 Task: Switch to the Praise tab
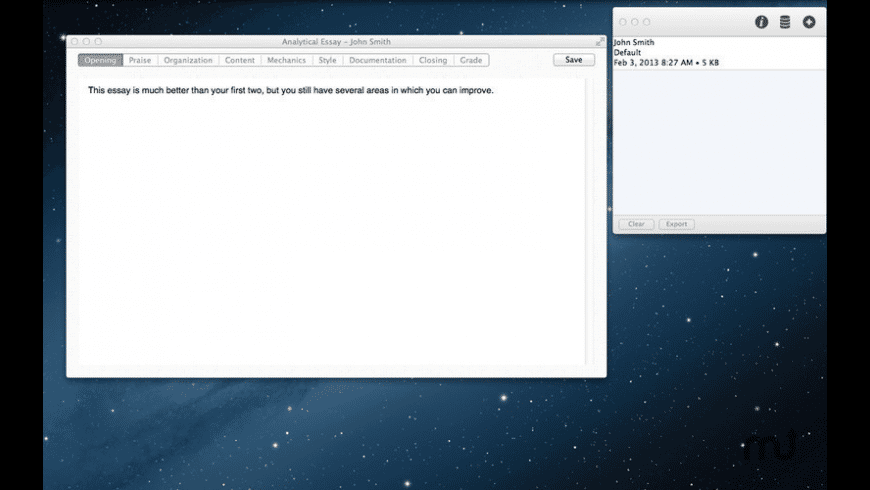[140, 60]
